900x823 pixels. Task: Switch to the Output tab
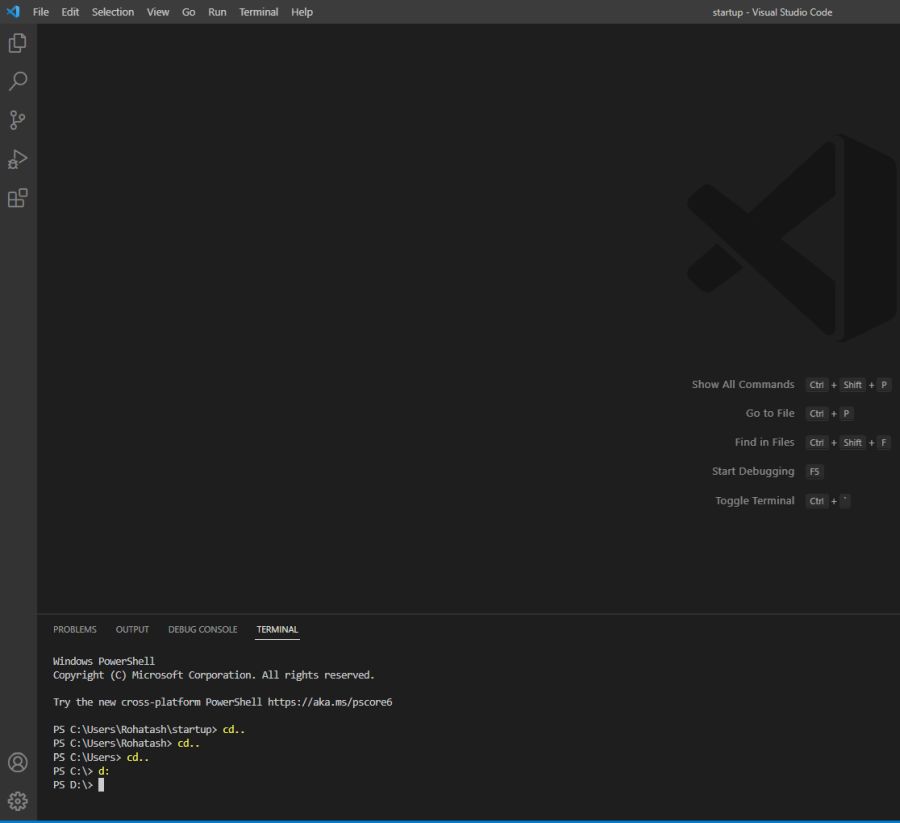pos(132,630)
